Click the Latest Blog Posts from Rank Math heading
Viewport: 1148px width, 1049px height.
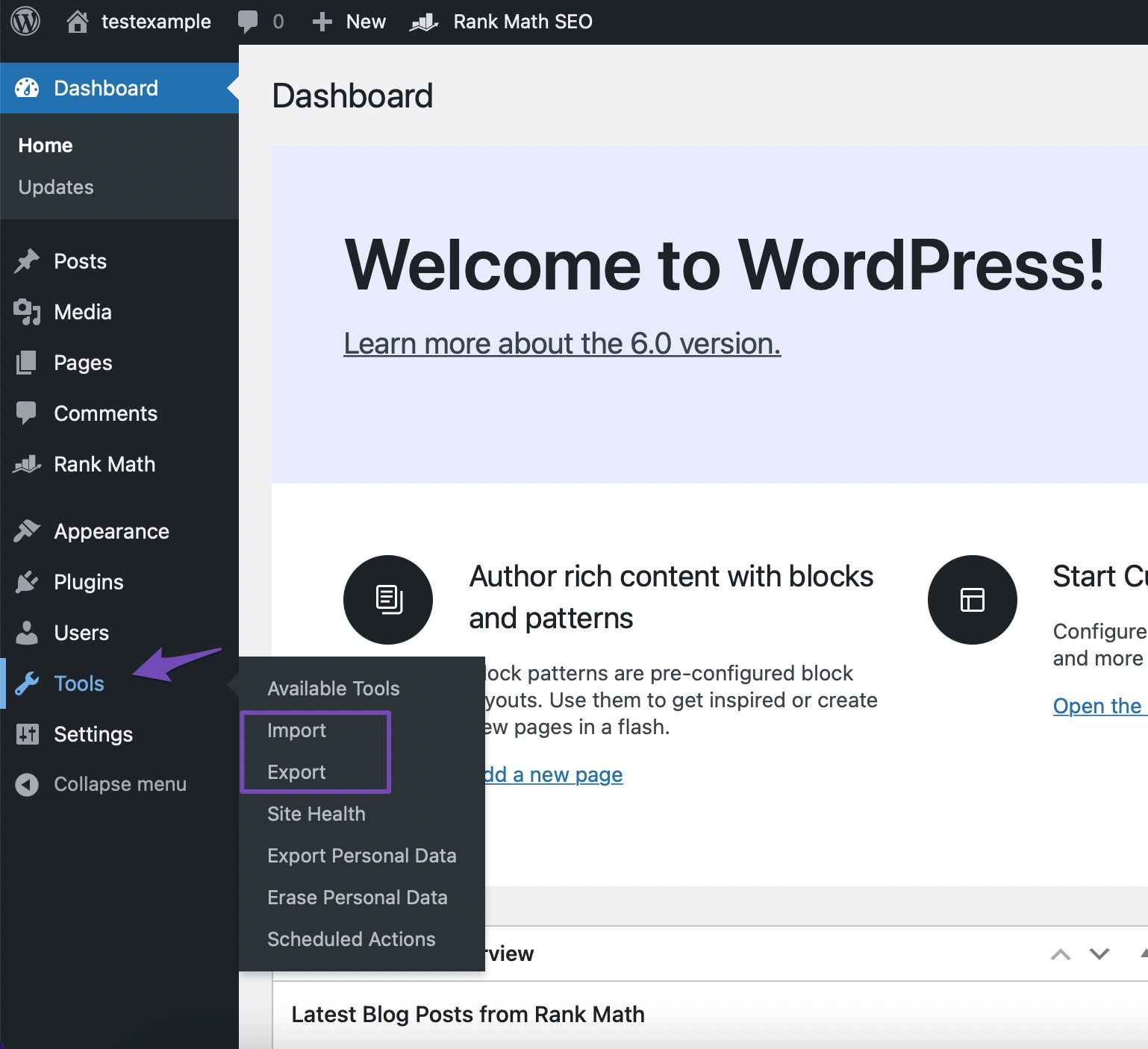[x=468, y=1015]
